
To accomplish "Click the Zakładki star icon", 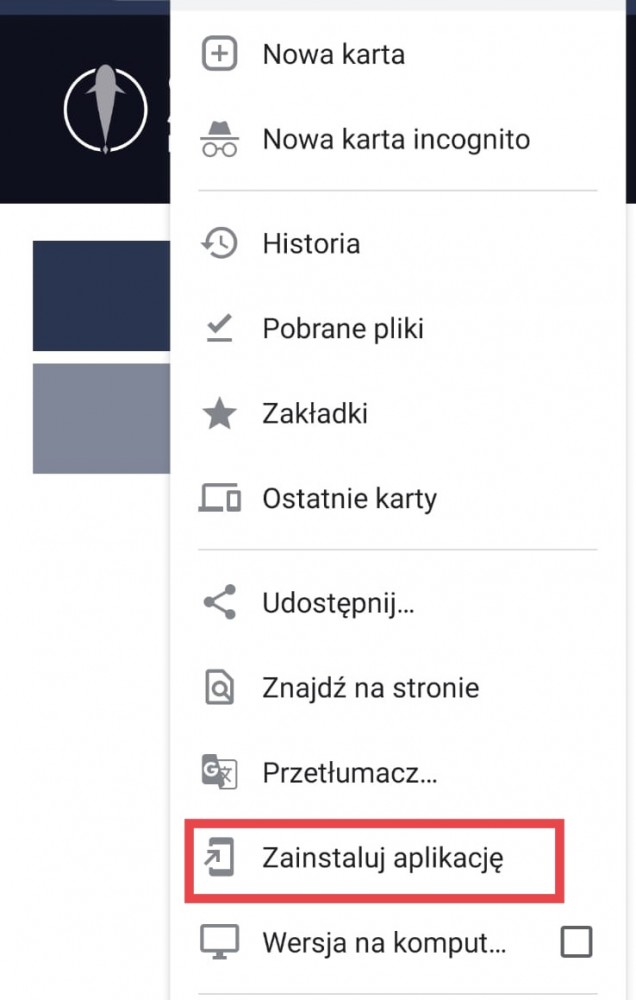I will click(x=219, y=413).
